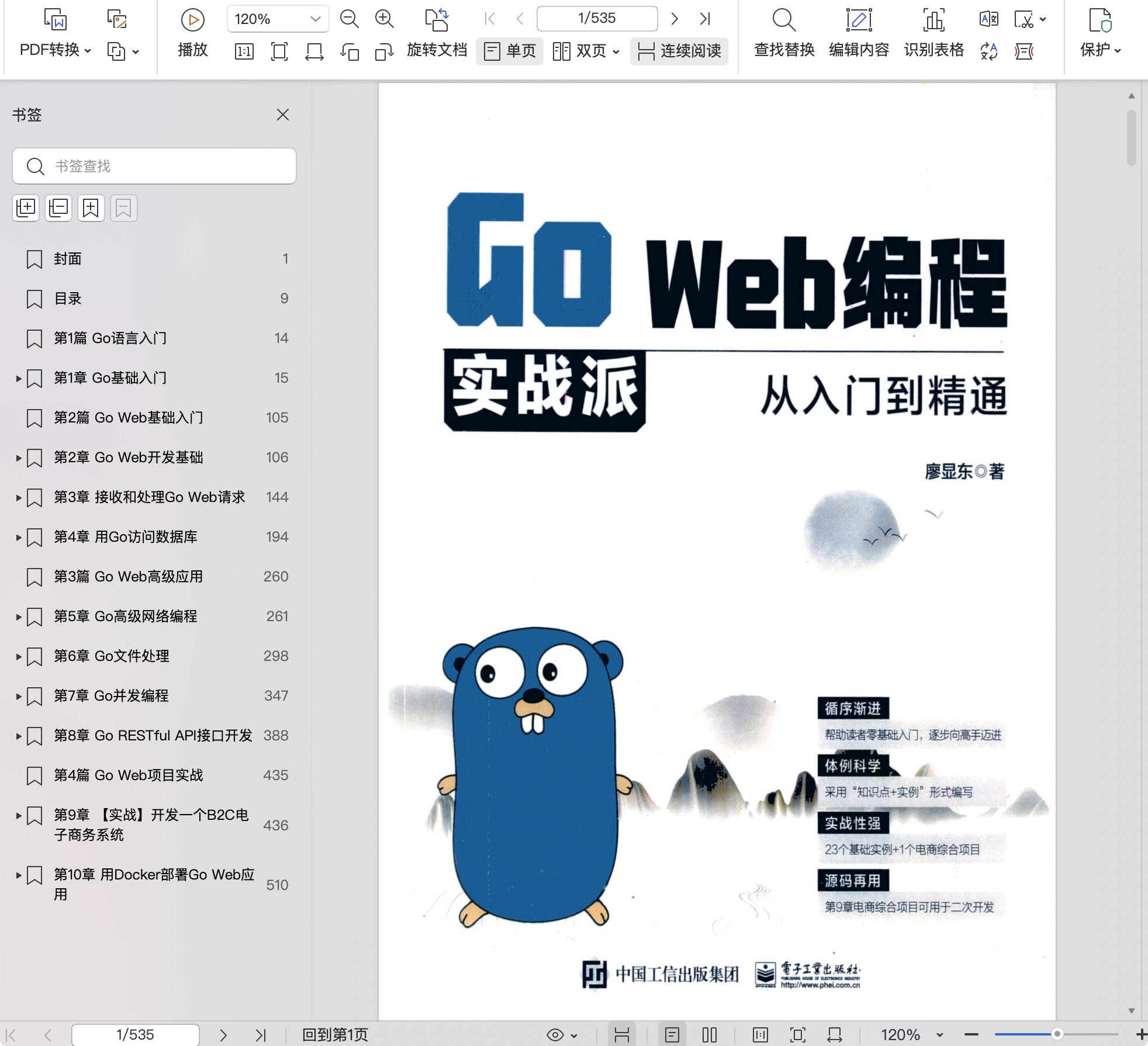Image resolution: width=1148 pixels, height=1046 pixels.
Task: Select single page icon in status bar
Action: coord(672,1035)
